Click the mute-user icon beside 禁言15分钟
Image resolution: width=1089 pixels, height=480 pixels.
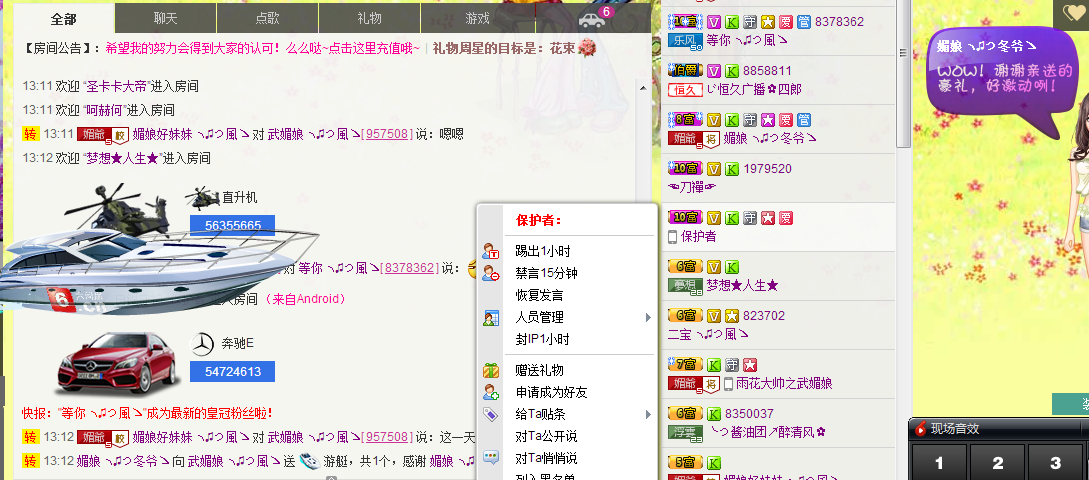pos(491,273)
